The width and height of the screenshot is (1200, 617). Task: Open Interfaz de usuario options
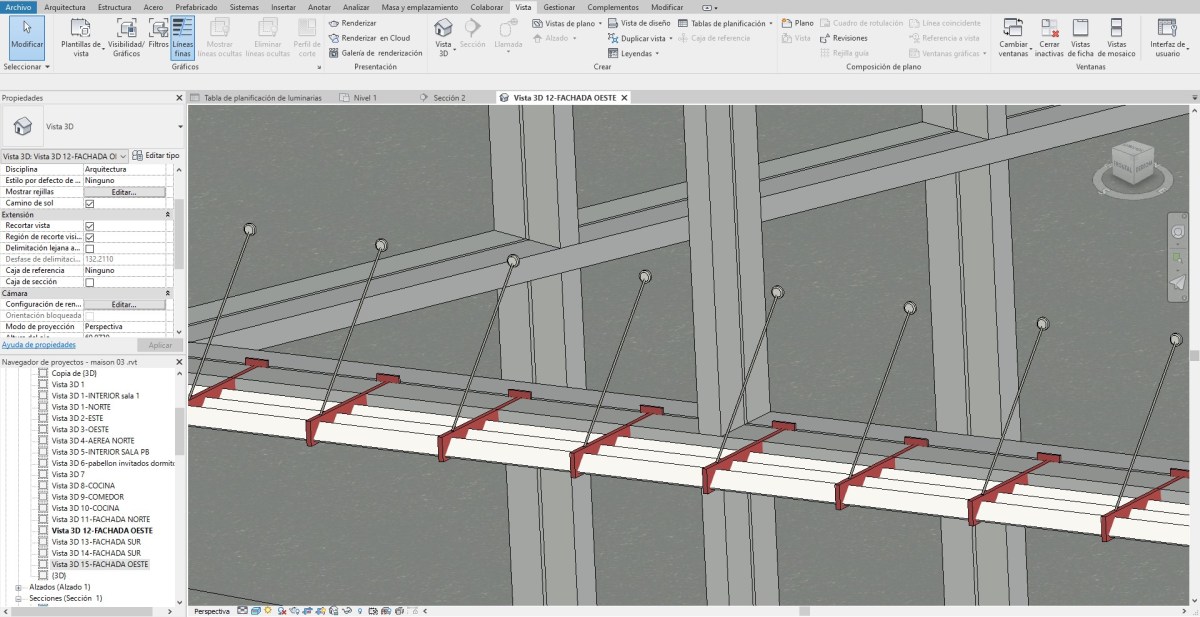pyautogui.click(x=1167, y=39)
